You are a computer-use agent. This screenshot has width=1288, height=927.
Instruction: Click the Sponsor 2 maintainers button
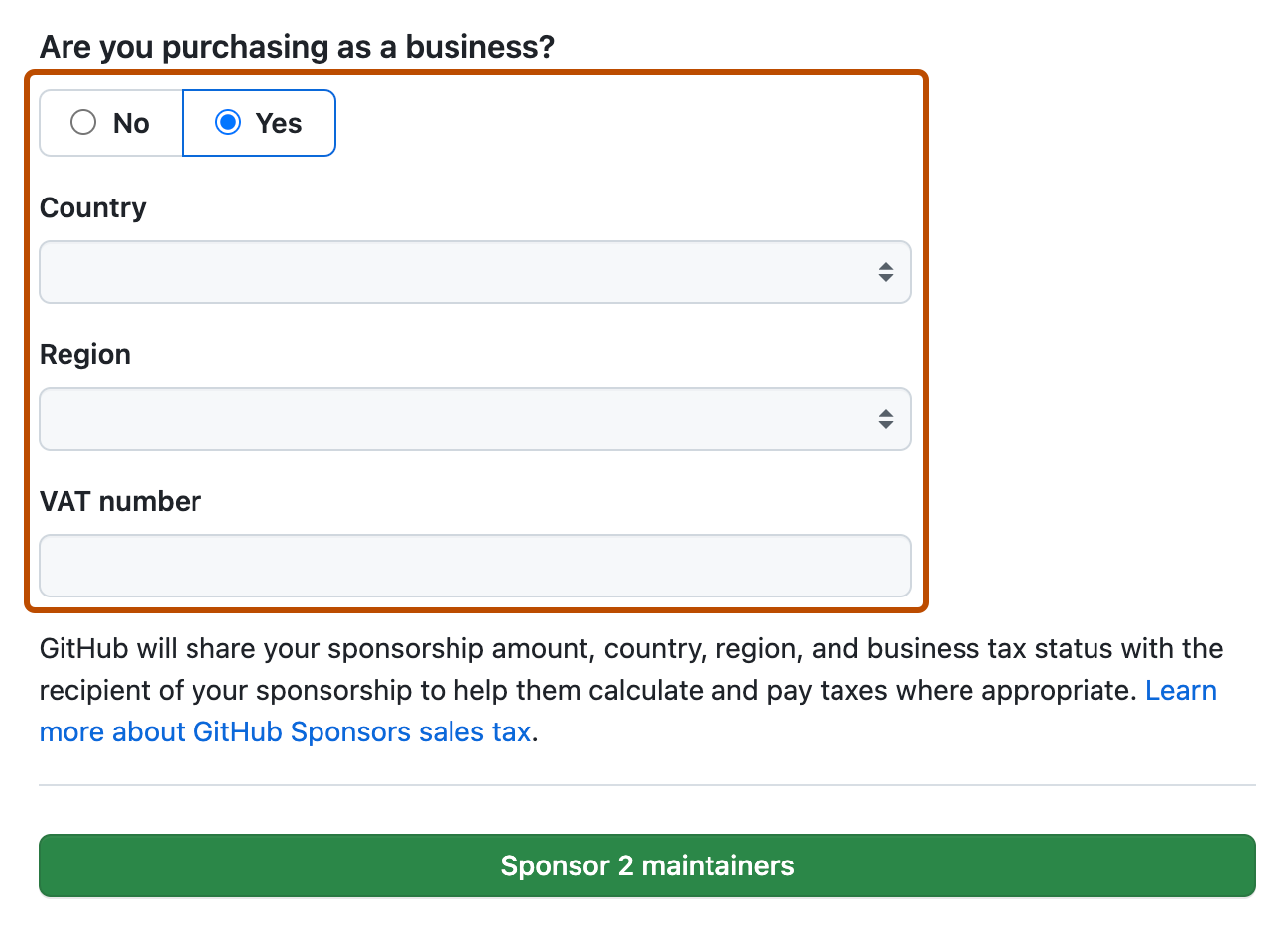pos(646,864)
